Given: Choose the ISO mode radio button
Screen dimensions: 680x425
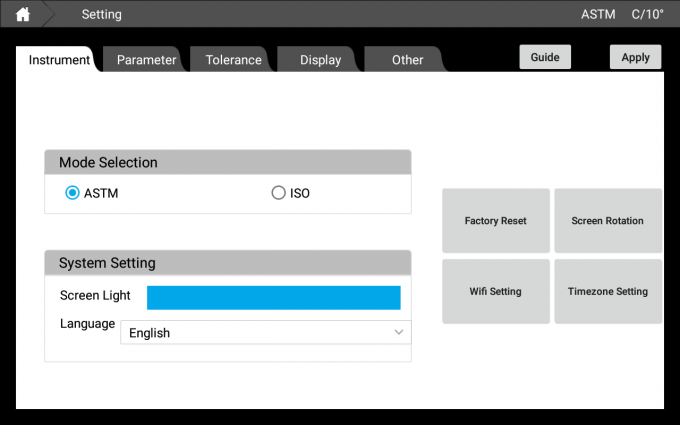Looking at the screenshot, I should [x=278, y=193].
